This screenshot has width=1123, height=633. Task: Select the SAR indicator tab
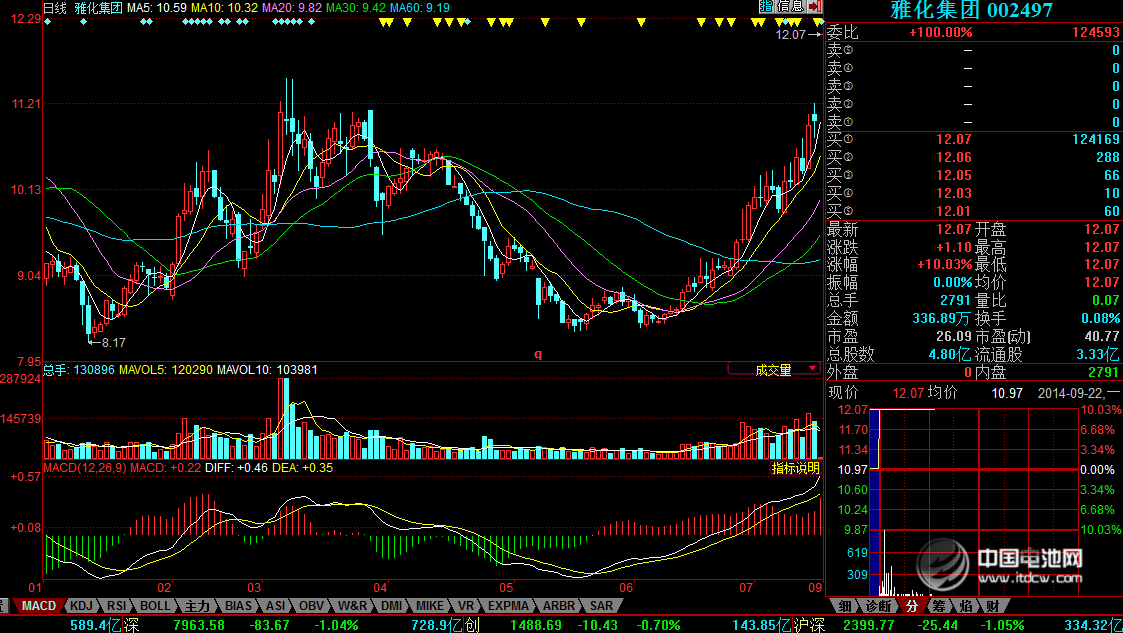[600, 606]
